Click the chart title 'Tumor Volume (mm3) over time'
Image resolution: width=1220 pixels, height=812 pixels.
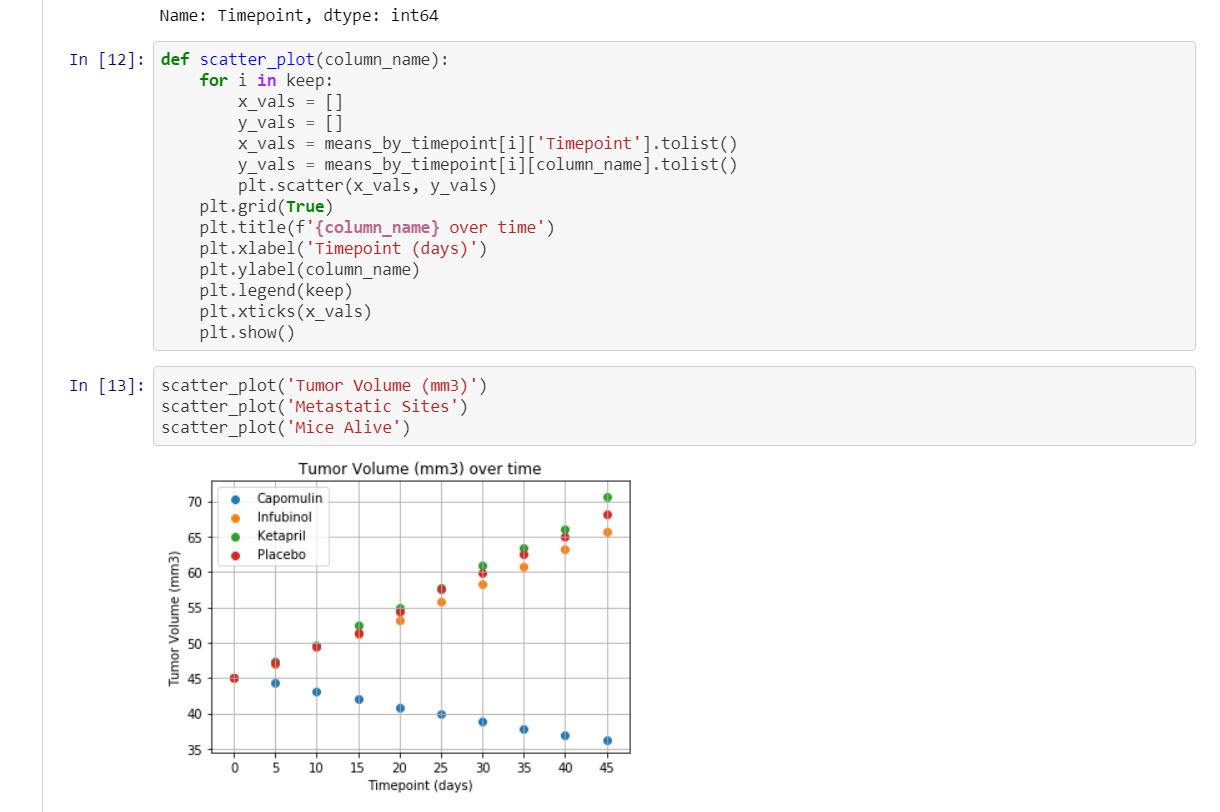(420, 469)
